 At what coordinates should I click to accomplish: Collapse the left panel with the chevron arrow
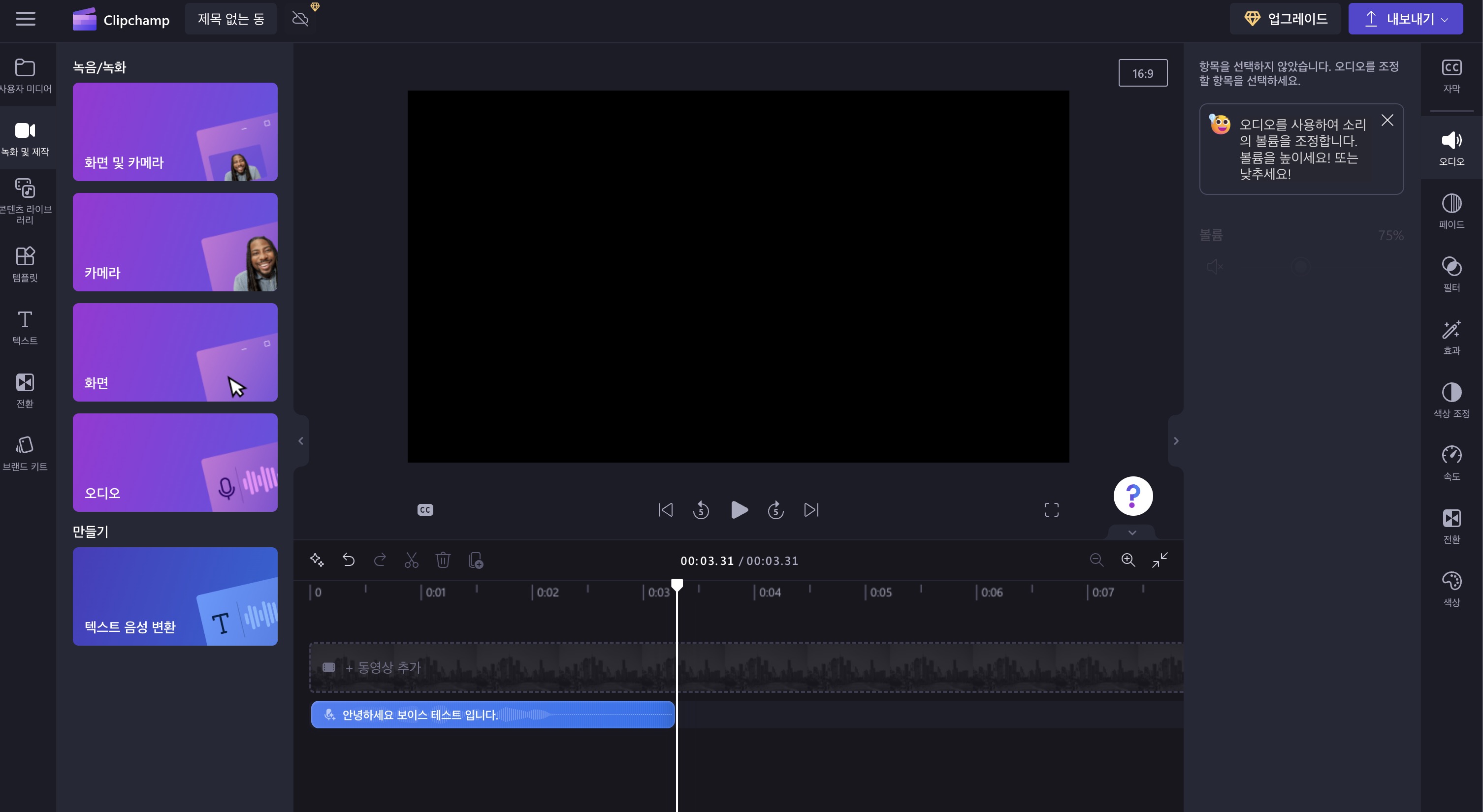300,441
